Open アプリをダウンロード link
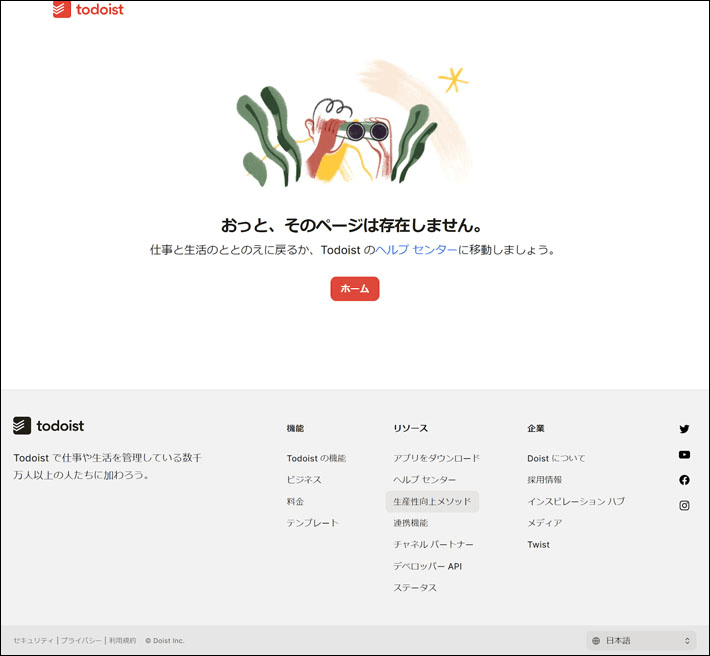This screenshot has width=710, height=656. click(x=436, y=458)
